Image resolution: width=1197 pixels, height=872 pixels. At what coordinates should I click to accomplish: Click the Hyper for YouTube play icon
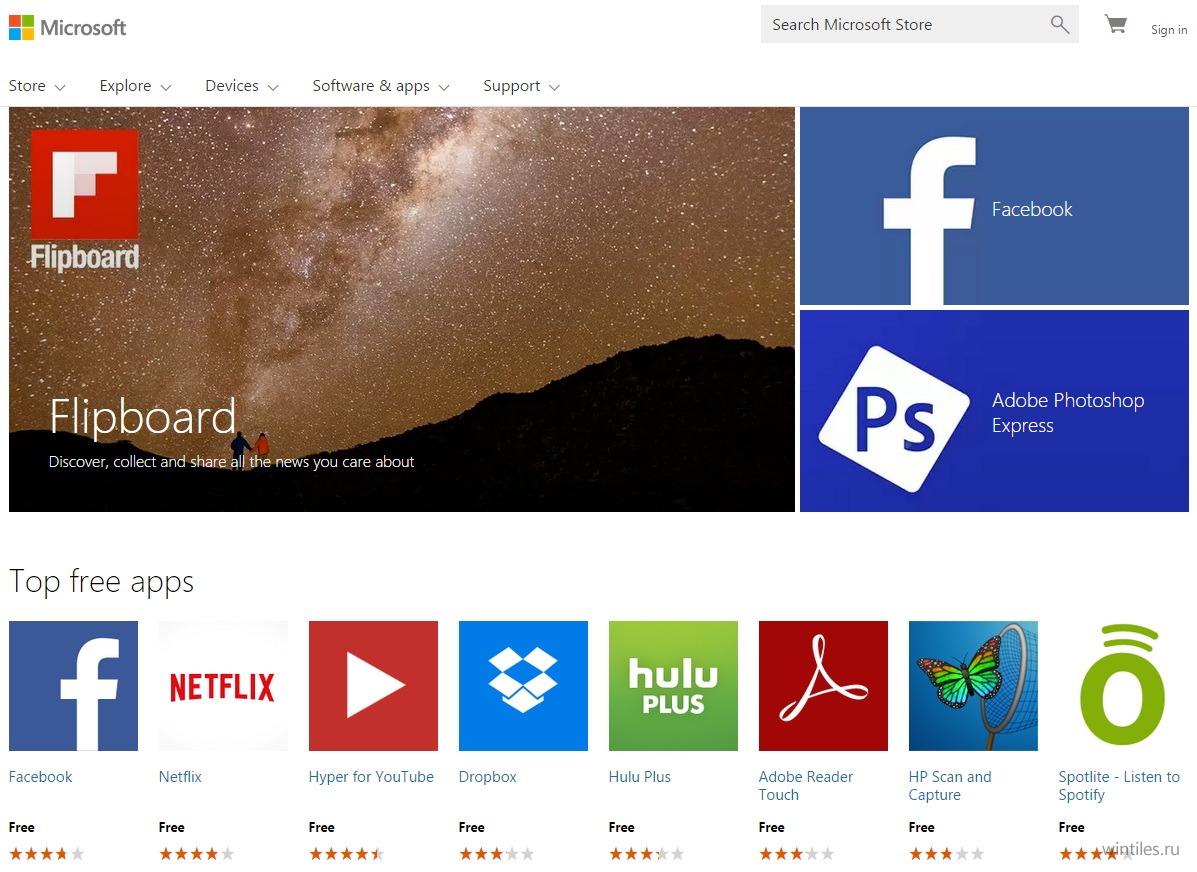click(373, 686)
